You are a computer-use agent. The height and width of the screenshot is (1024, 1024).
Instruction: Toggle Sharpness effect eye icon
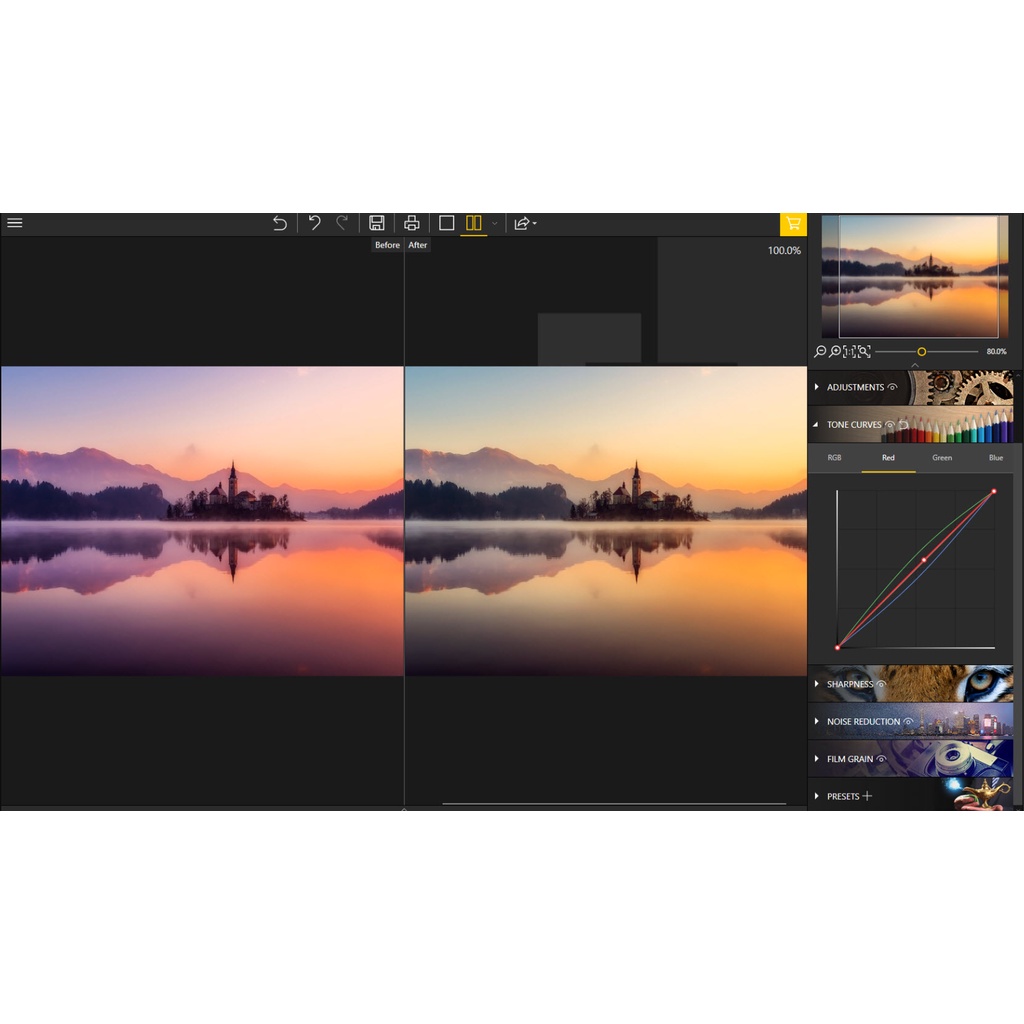881,684
